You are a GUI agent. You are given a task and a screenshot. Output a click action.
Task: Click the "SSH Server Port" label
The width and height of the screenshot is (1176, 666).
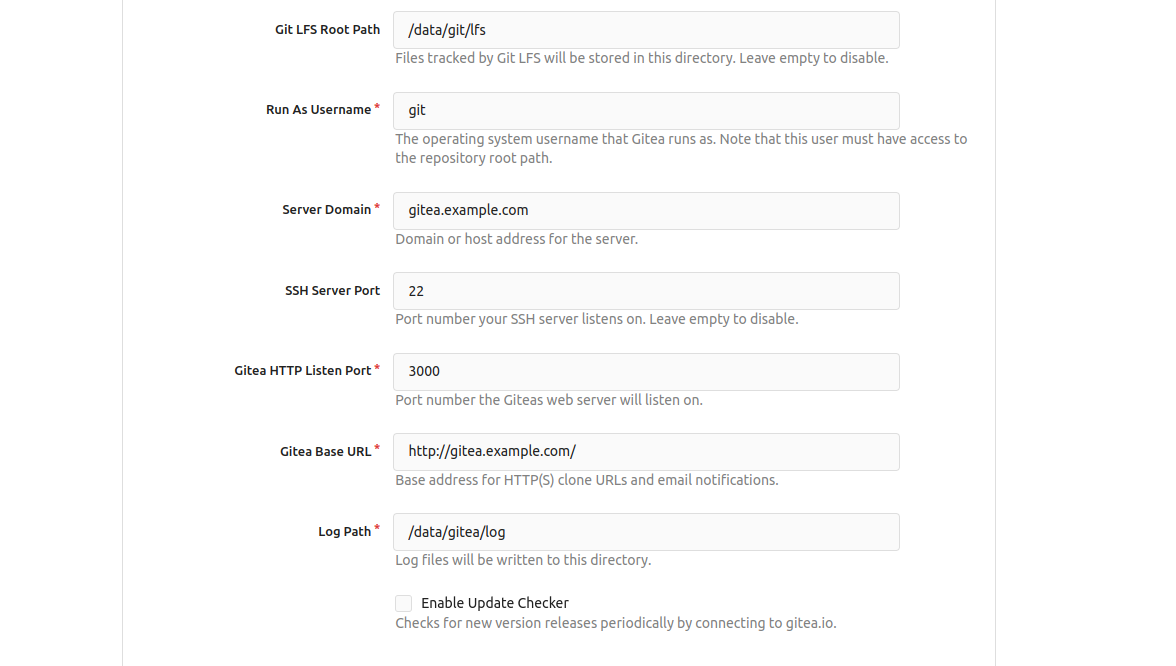click(332, 291)
